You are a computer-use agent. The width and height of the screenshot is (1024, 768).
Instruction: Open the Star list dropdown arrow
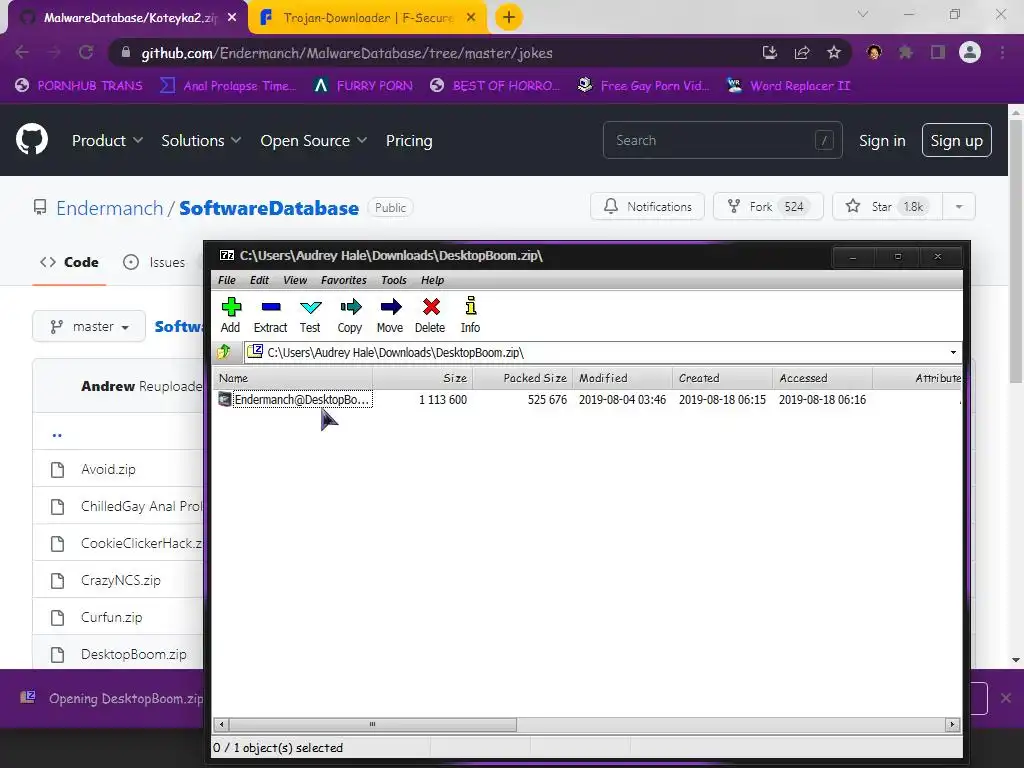pyautogui.click(x=959, y=206)
